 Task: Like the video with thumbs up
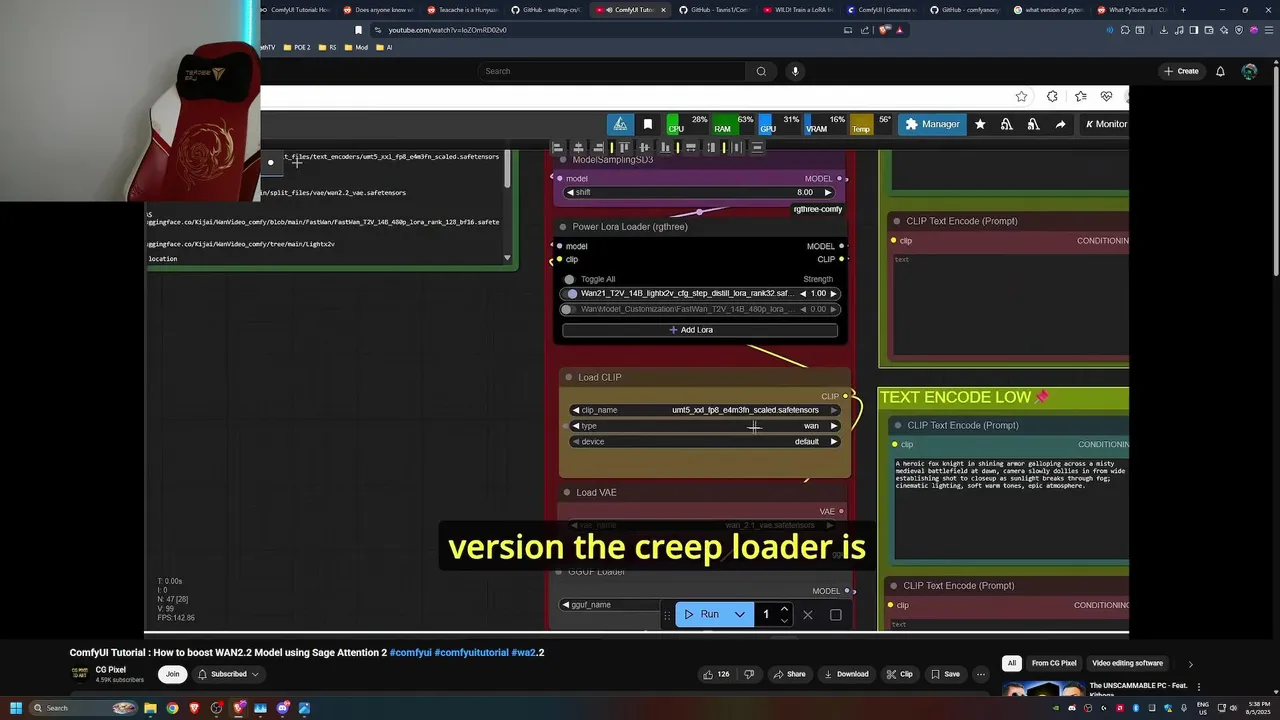tap(716, 674)
